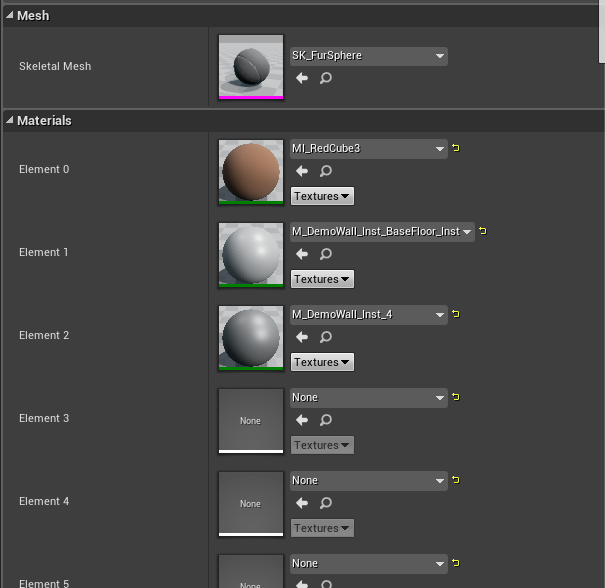
Task: Click magnifier icon for Element 4
Action: click(326, 503)
